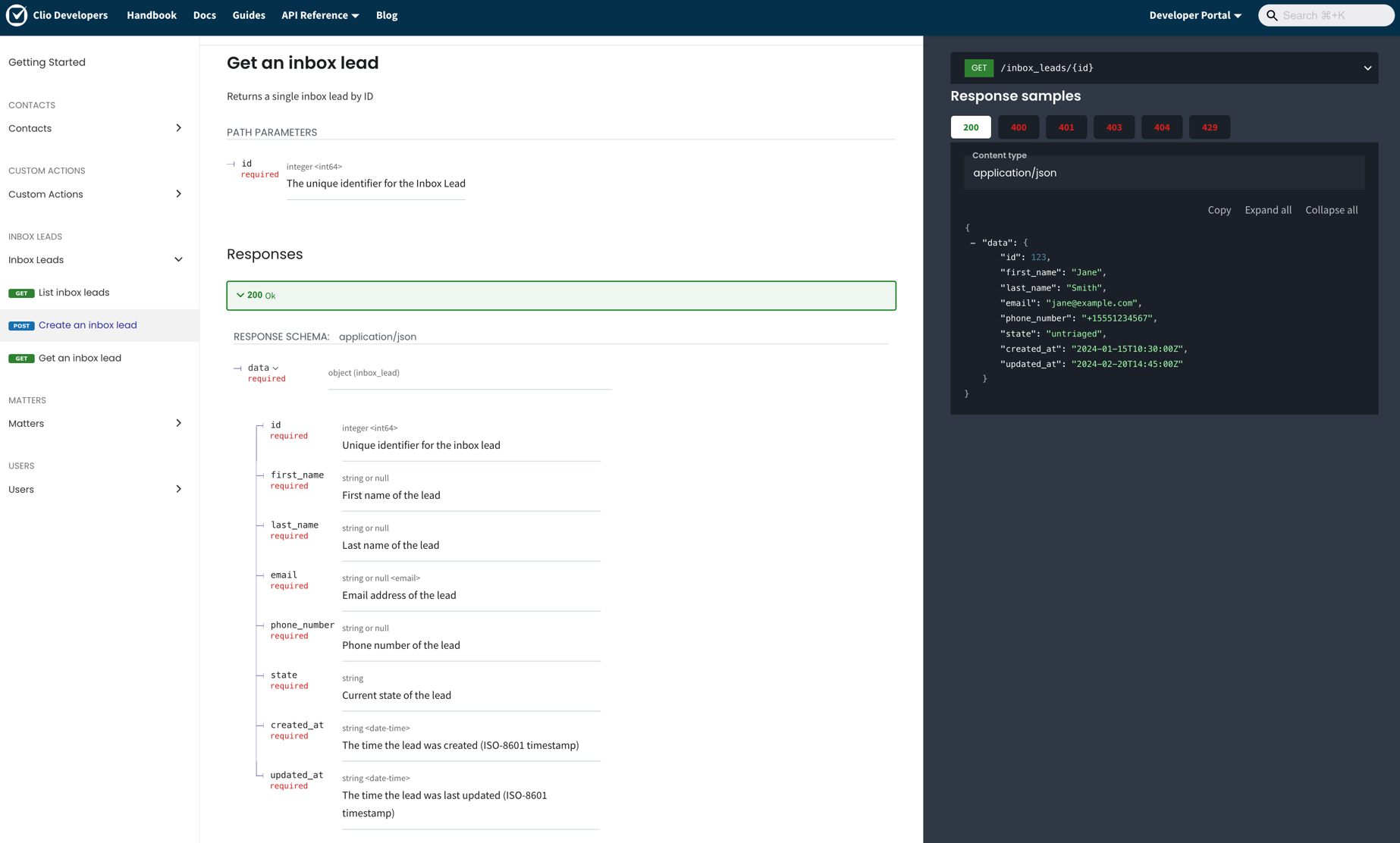Click the search magnifier icon
Viewport: 1400px width, 843px height.
[1272, 15]
